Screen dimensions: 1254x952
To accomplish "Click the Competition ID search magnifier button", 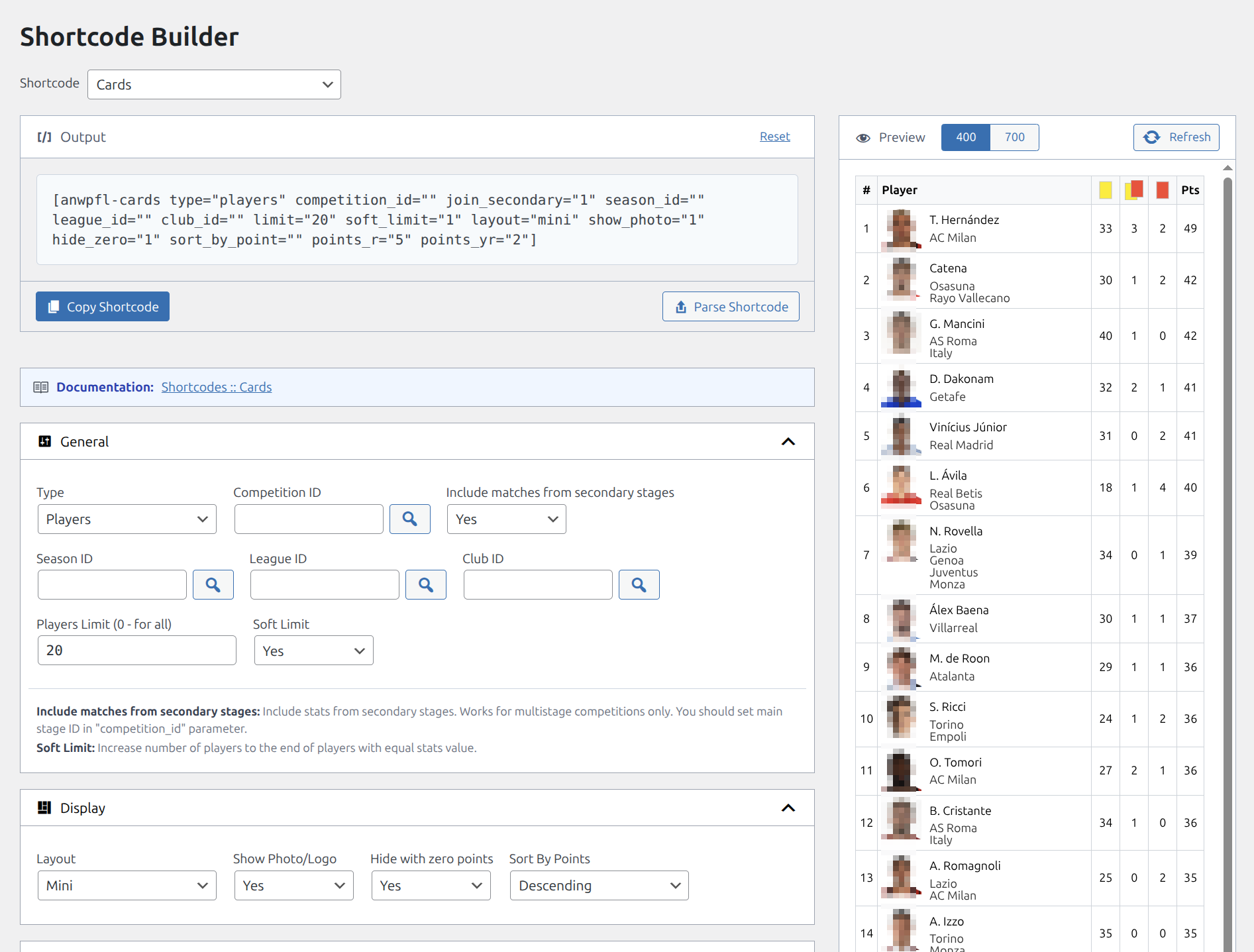I will tap(409, 519).
